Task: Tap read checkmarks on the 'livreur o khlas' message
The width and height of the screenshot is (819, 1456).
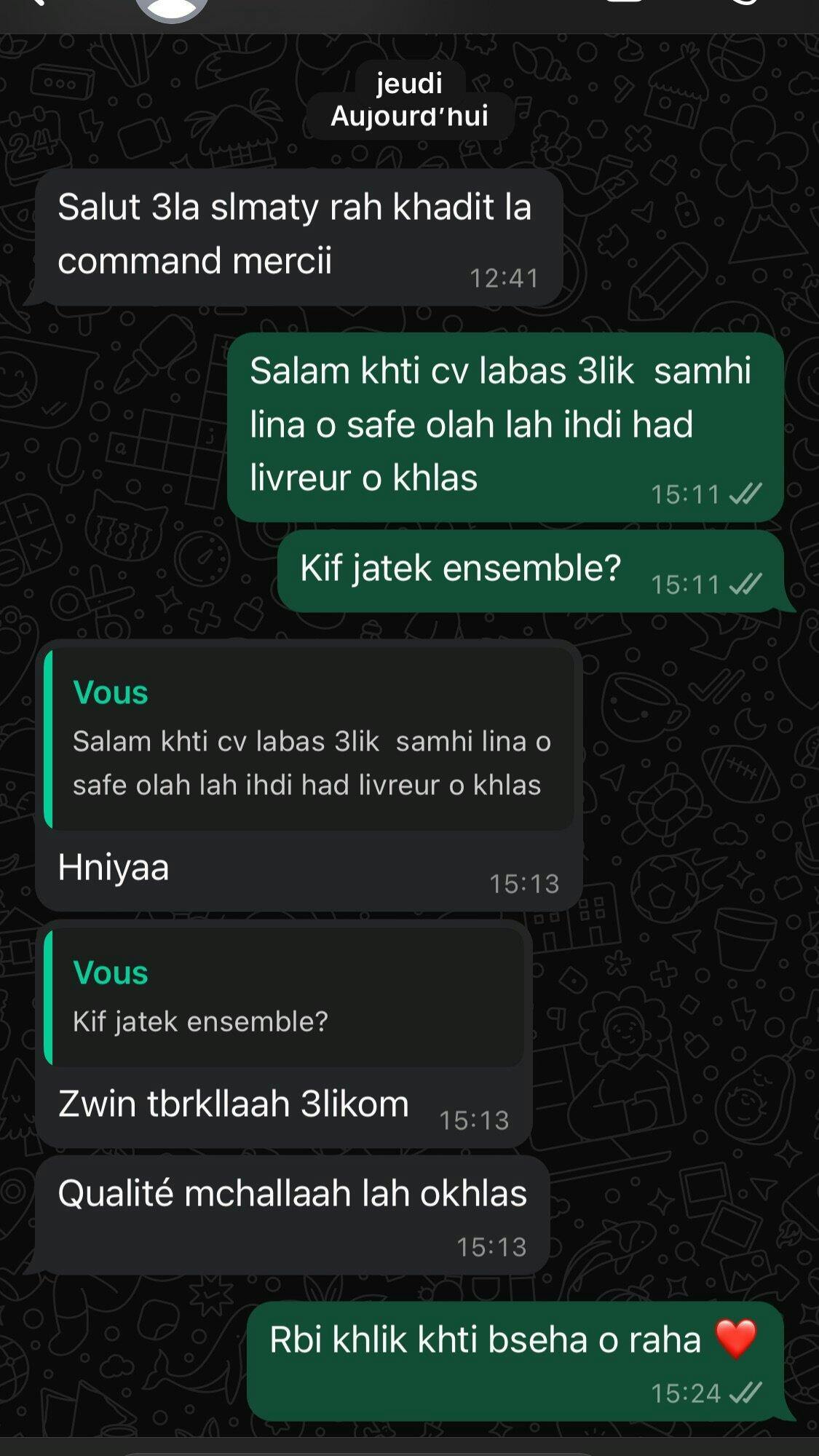Action: click(x=745, y=494)
